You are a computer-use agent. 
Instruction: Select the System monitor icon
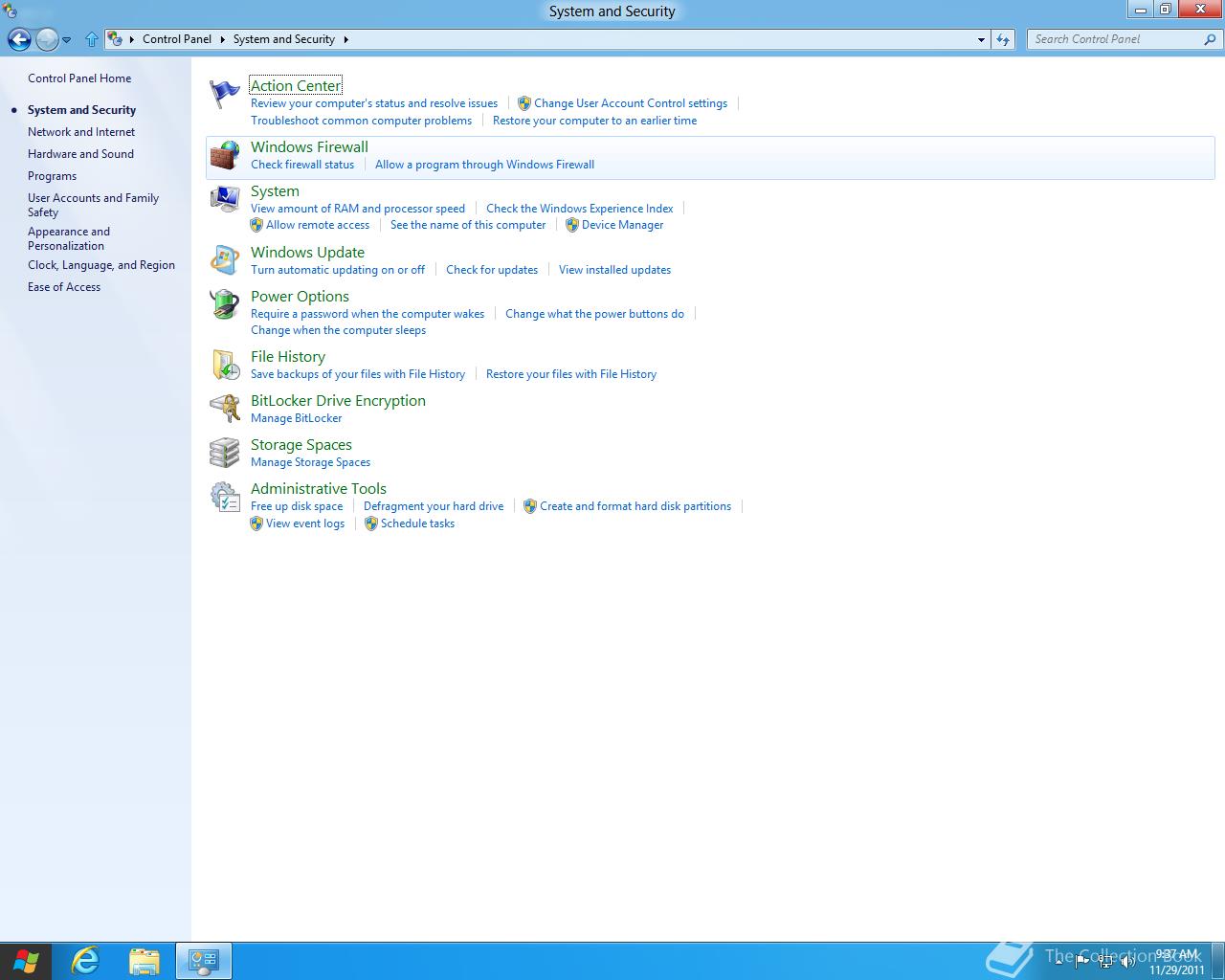tap(223, 199)
